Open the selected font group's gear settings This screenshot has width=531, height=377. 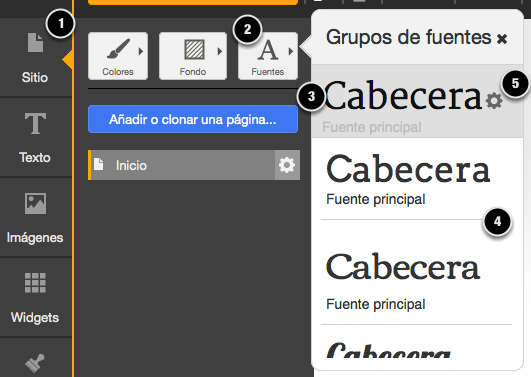494,101
